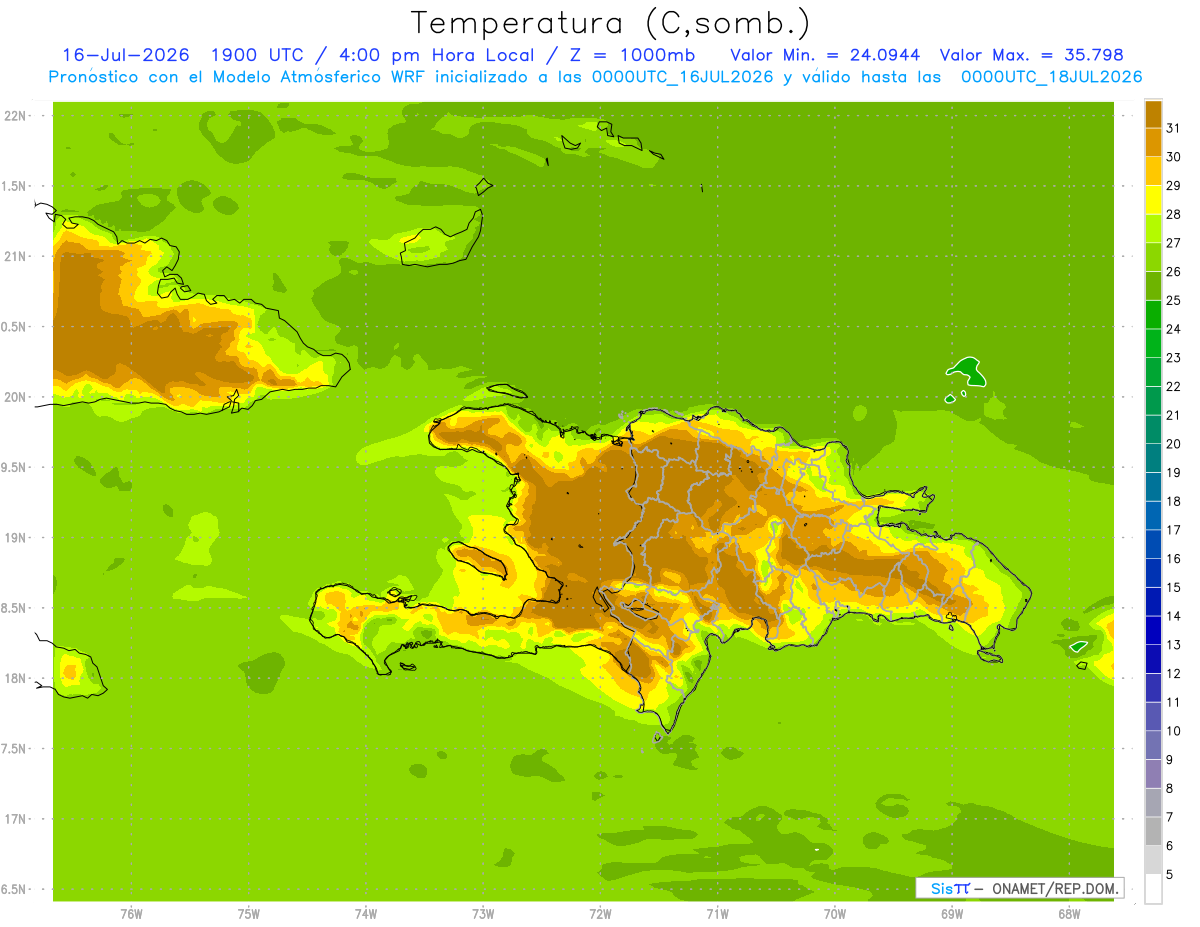Click the color scale label 20
The image size is (1200, 927).
(1173, 444)
